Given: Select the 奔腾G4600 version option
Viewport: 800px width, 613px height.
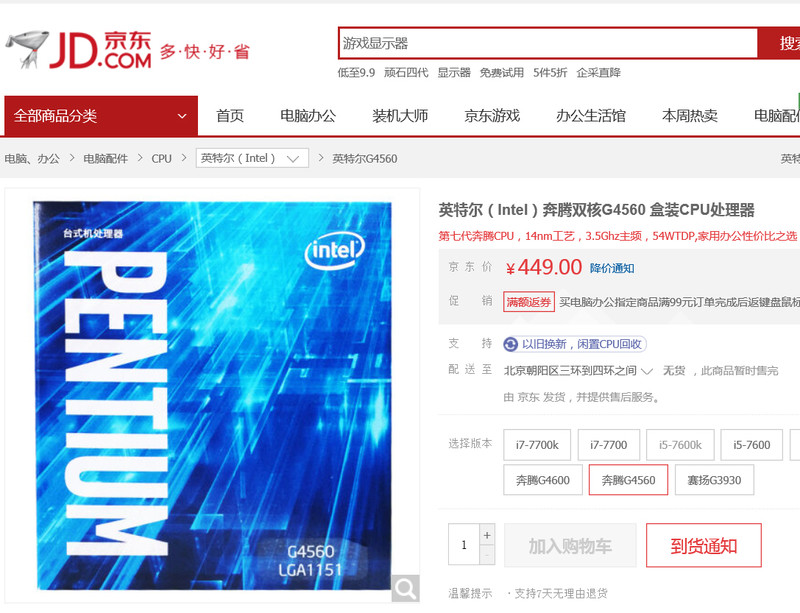Looking at the screenshot, I should (543, 480).
